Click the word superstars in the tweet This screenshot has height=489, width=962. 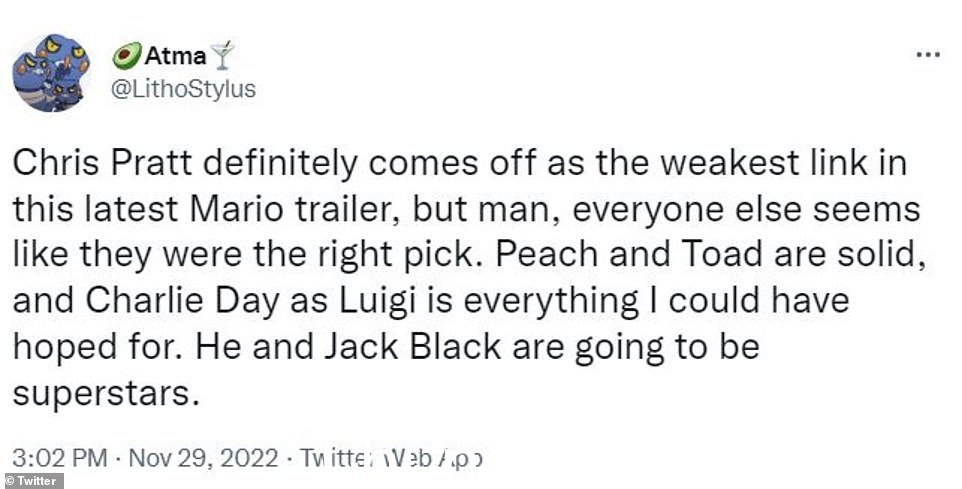click(106, 395)
